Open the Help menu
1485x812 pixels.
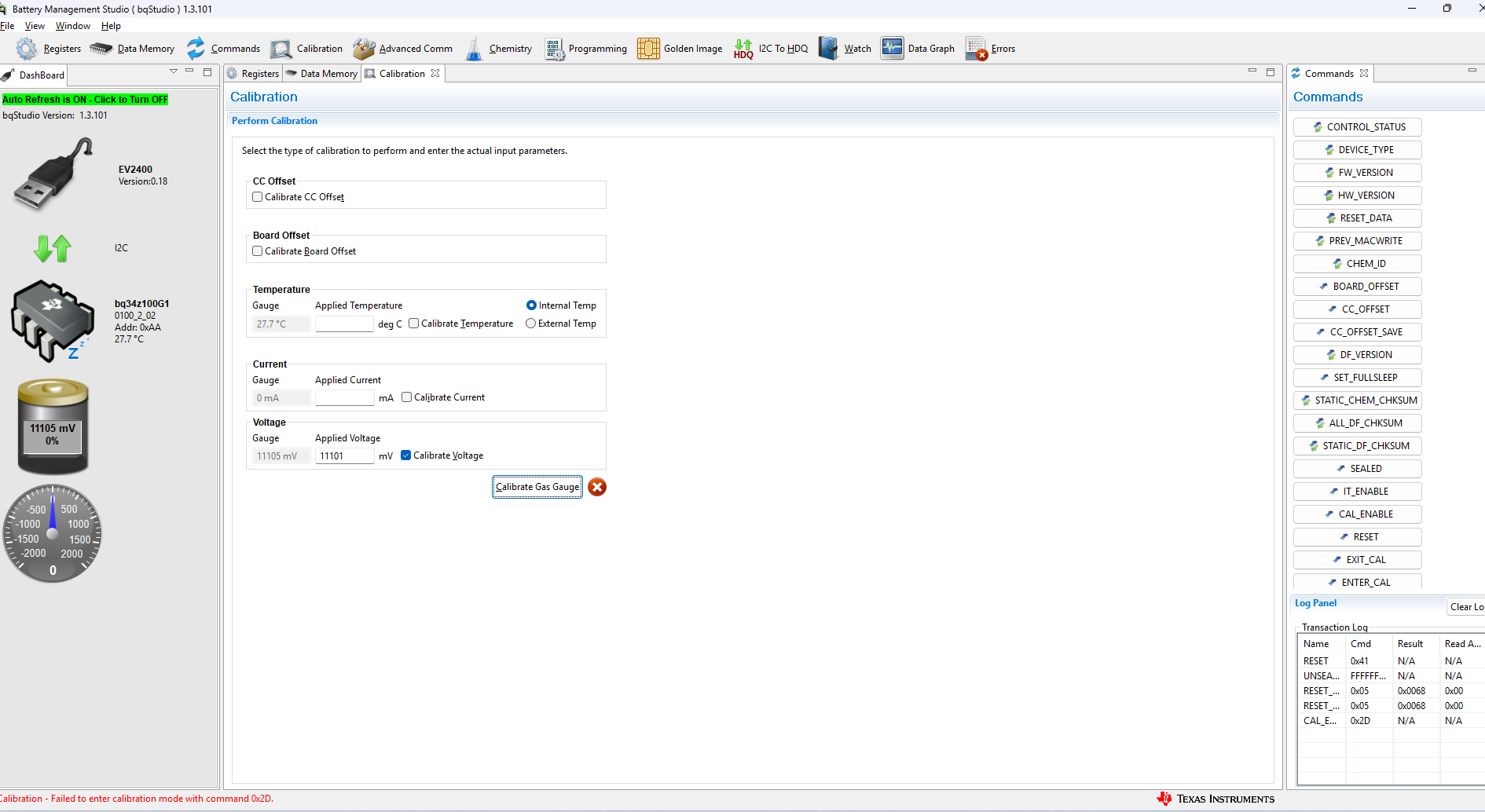click(x=111, y=26)
